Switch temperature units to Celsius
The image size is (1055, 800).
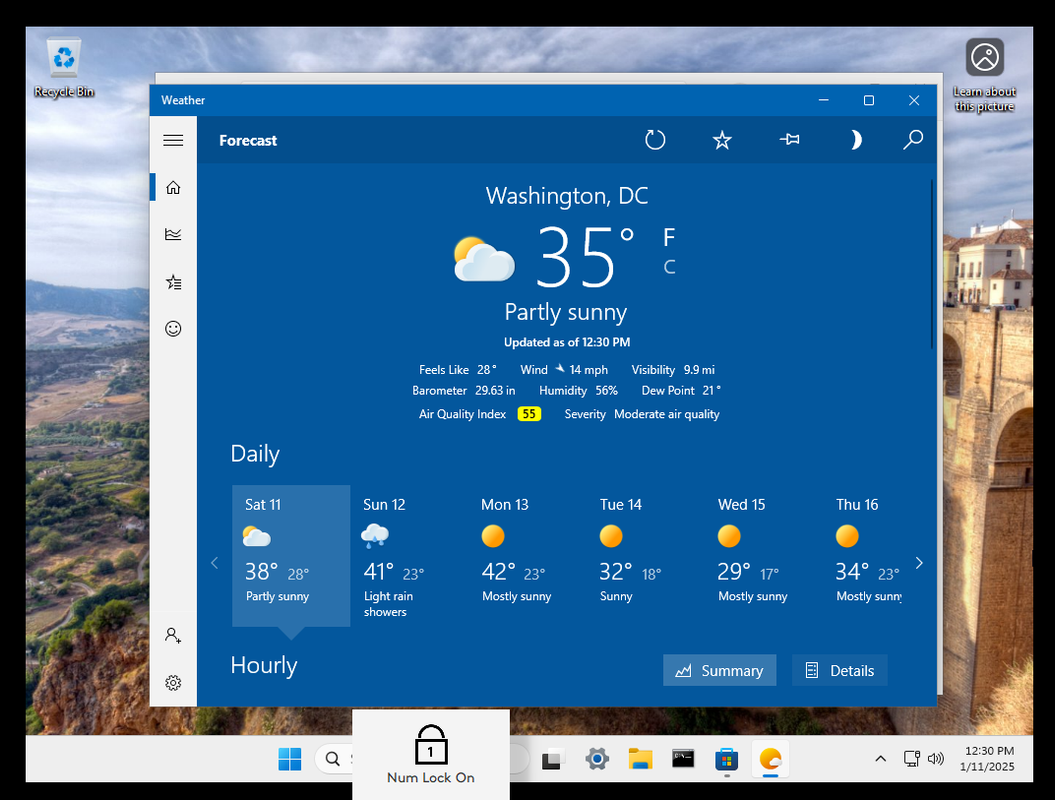pyautogui.click(x=669, y=267)
